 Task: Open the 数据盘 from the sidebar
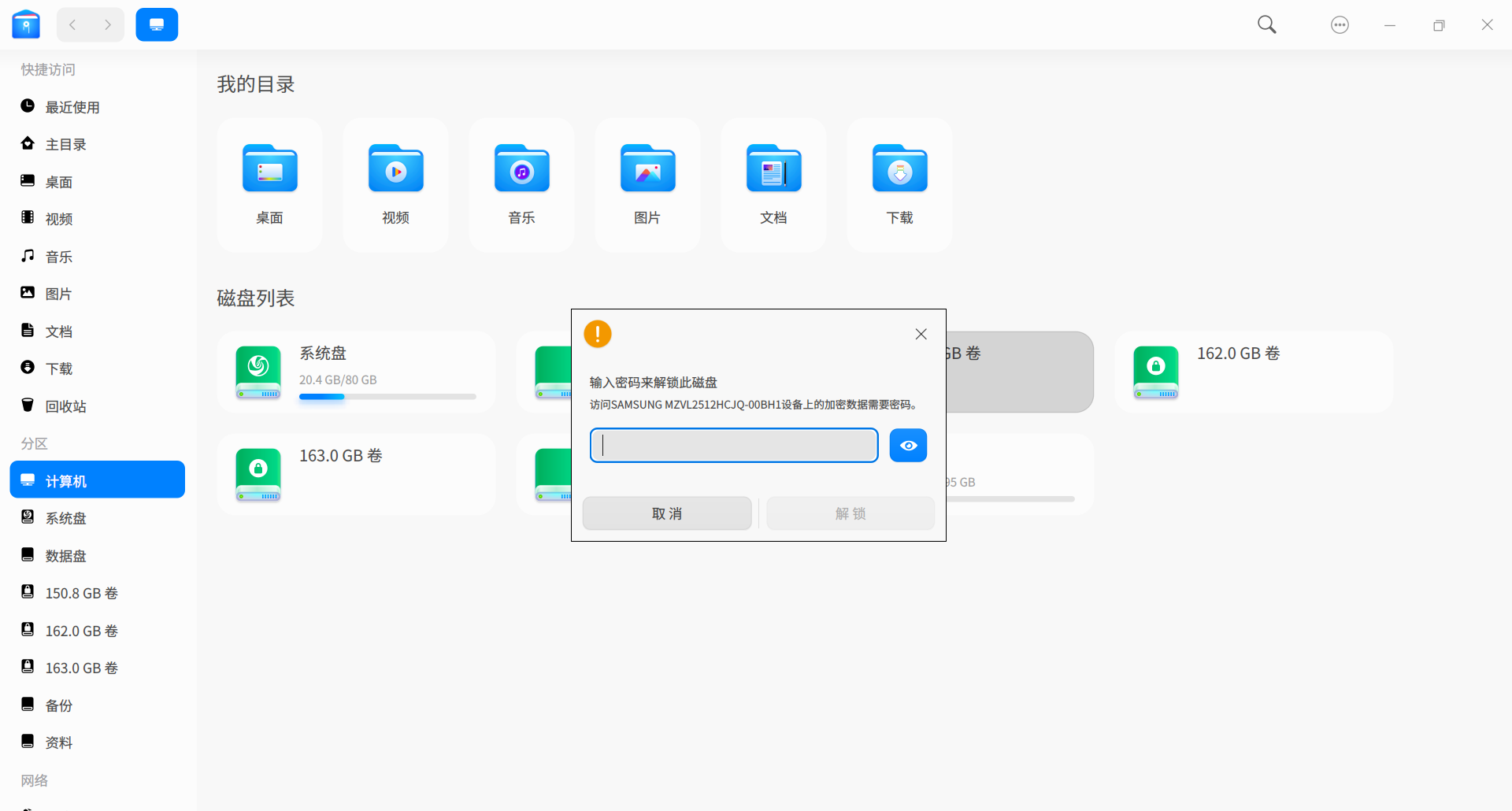(66, 555)
